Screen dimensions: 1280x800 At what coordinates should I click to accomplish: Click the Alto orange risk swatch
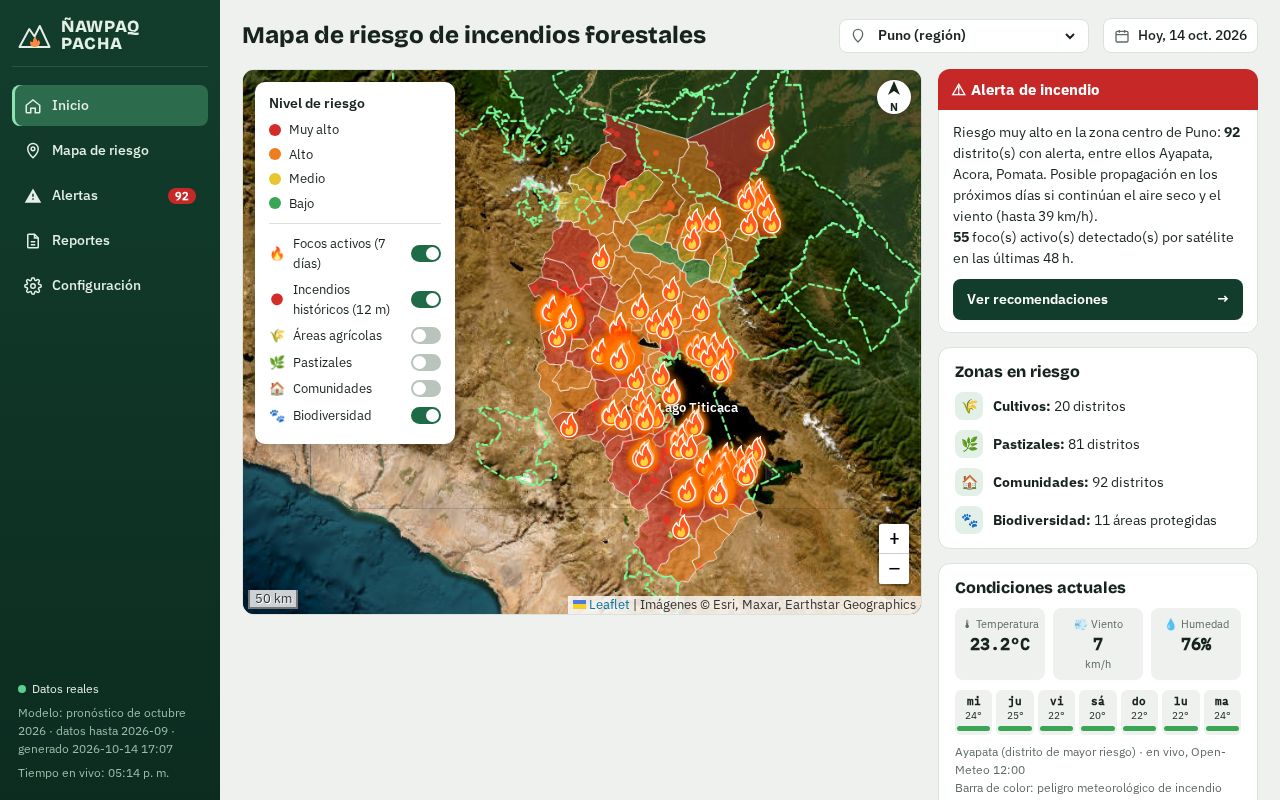coord(275,154)
